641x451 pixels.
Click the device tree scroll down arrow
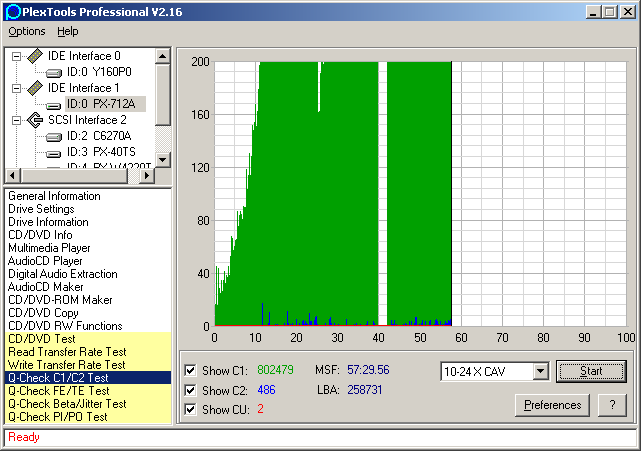163,159
